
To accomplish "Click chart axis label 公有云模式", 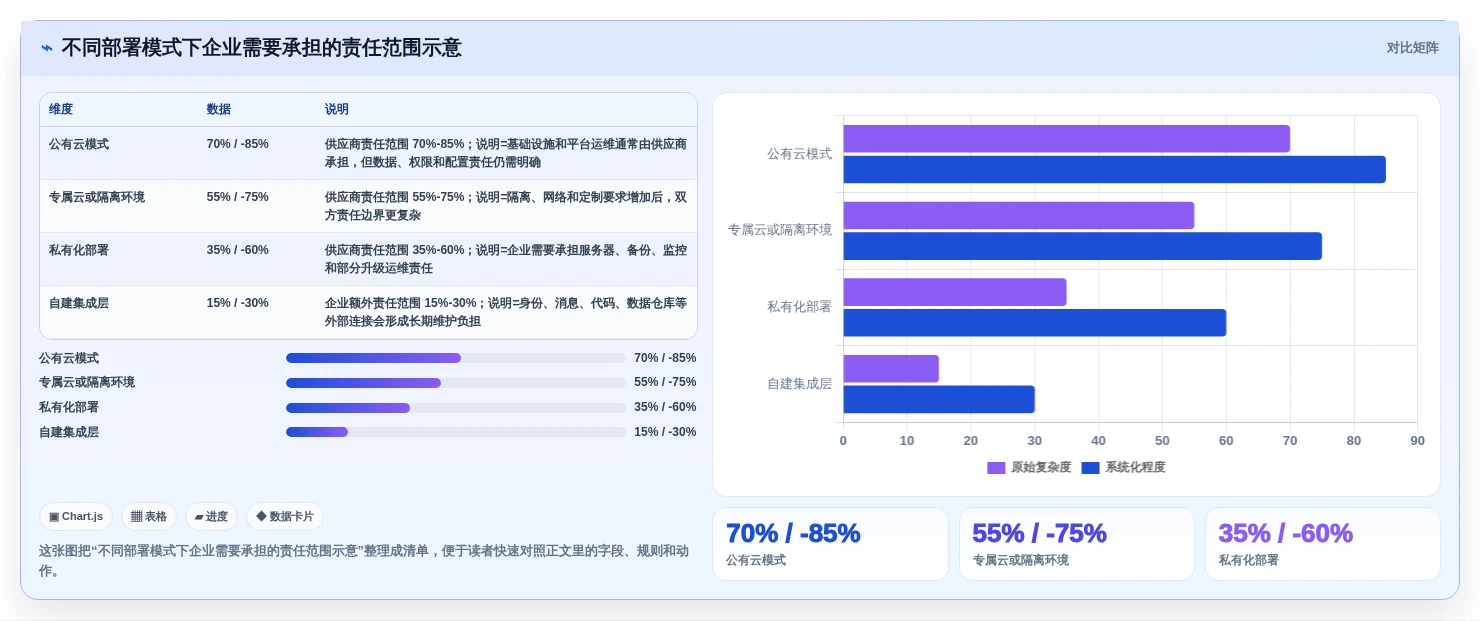I will coord(799,154).
